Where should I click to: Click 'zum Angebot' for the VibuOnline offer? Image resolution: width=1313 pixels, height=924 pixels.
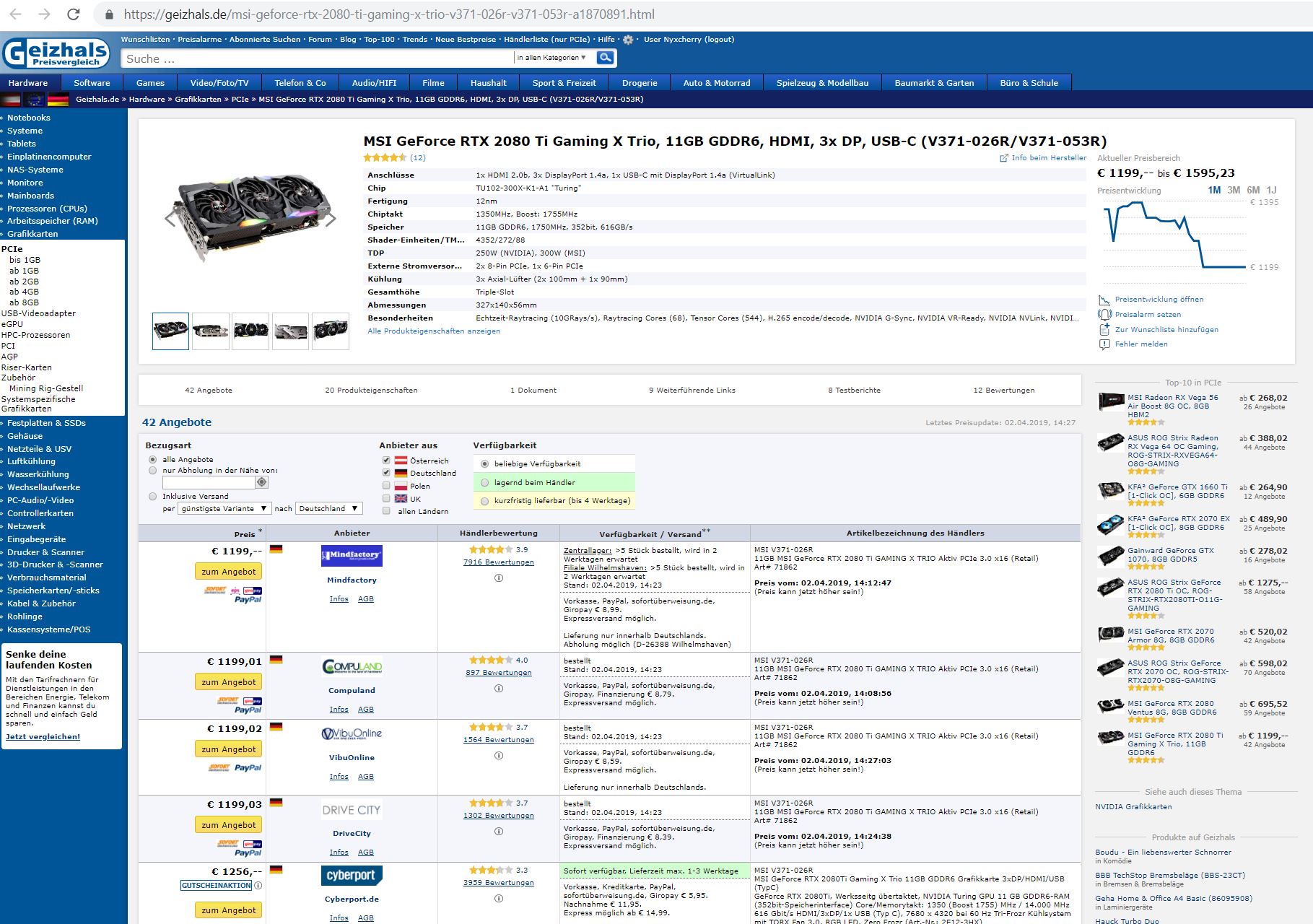(x=228, y=749)
